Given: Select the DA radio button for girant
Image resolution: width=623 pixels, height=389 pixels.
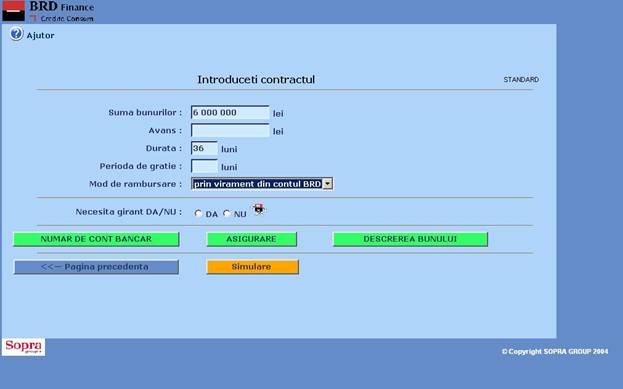Looking at the screenshot, I should (x=198, y=213).
